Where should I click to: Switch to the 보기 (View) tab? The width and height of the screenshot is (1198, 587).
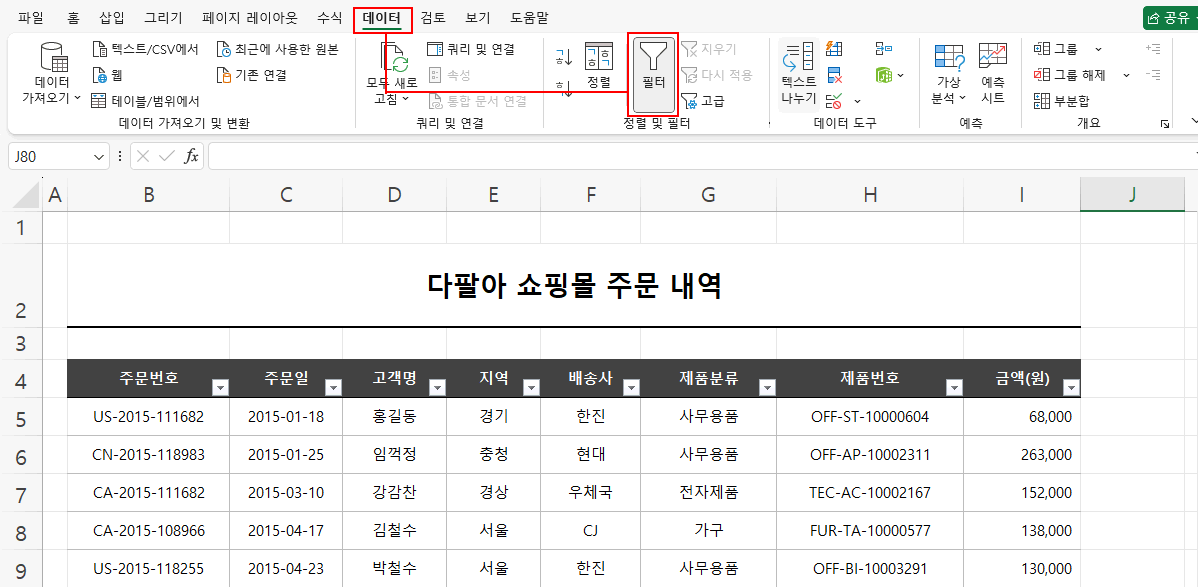(478, 18)
